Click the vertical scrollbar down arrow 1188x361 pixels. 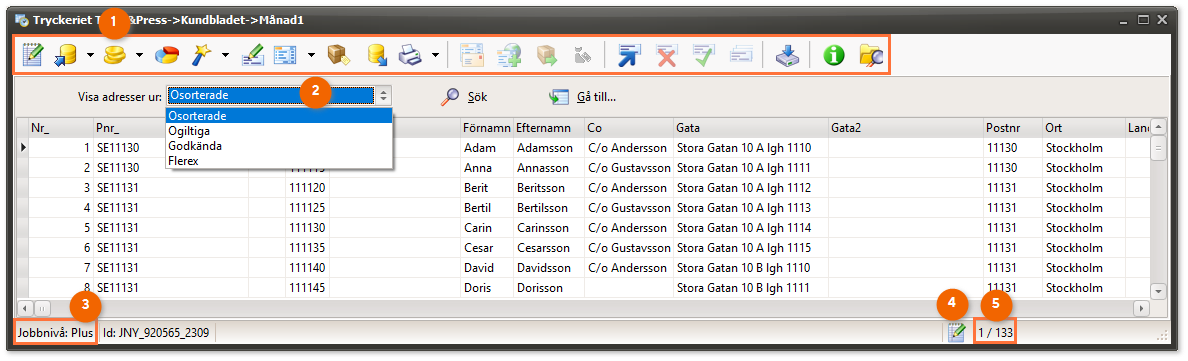1158,291
